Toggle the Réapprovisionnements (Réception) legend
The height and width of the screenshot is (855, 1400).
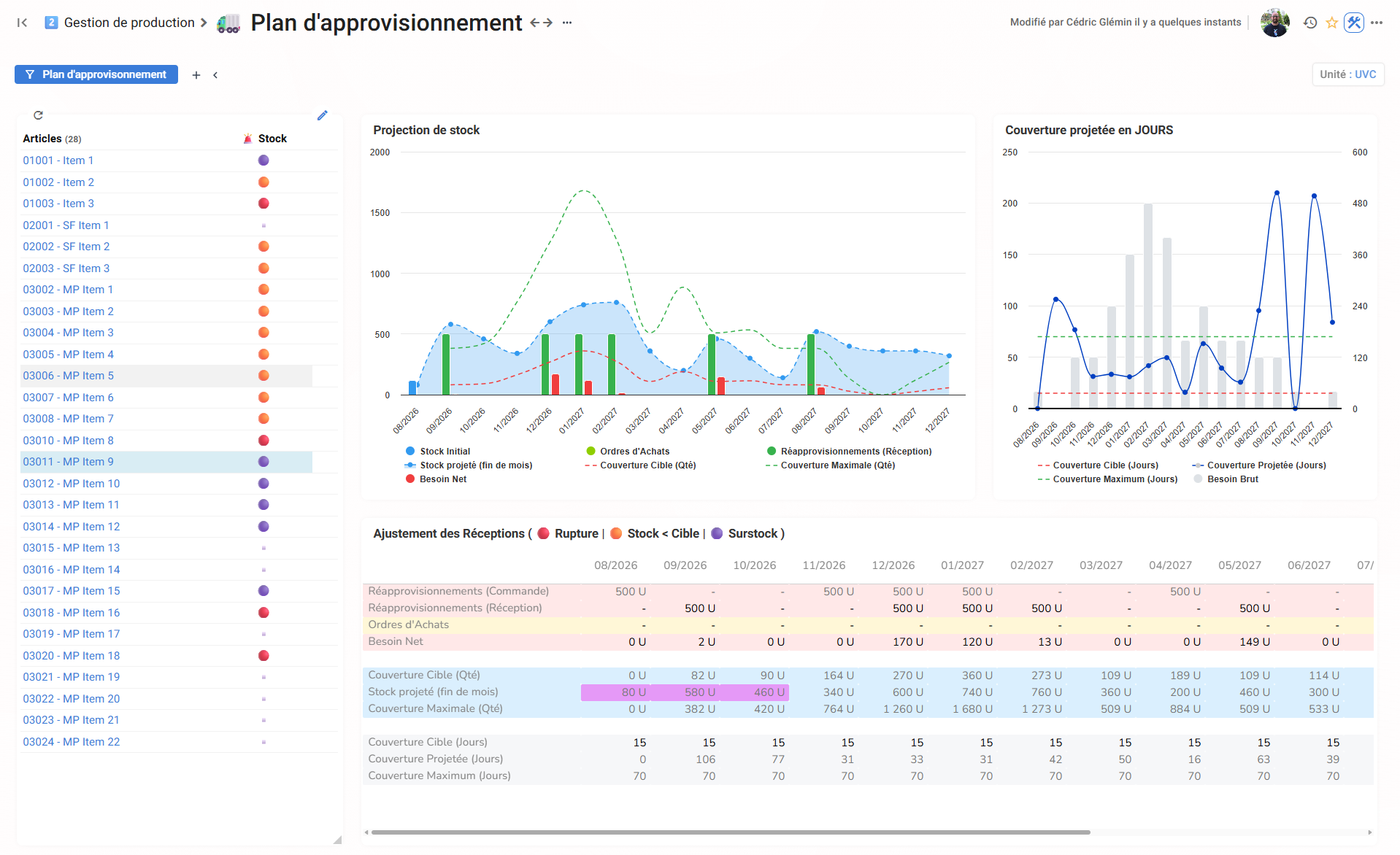(x=849, y=452)
